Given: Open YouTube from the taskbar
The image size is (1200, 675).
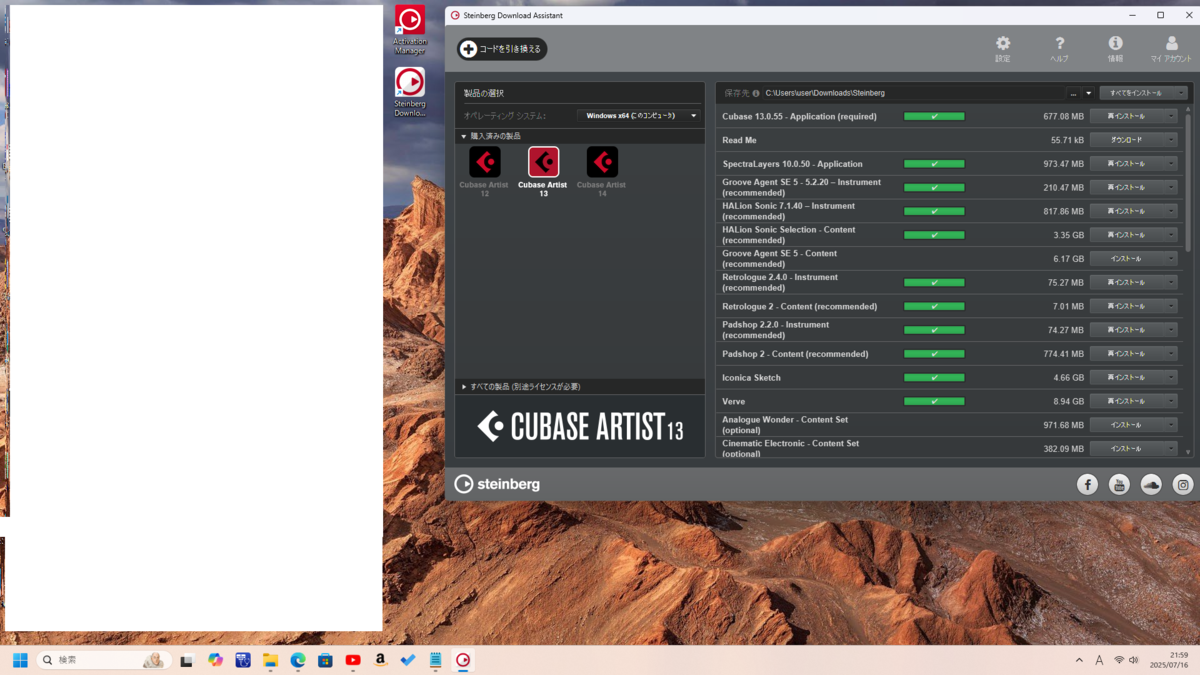Looking at the screenshot, I should [353, 660].
